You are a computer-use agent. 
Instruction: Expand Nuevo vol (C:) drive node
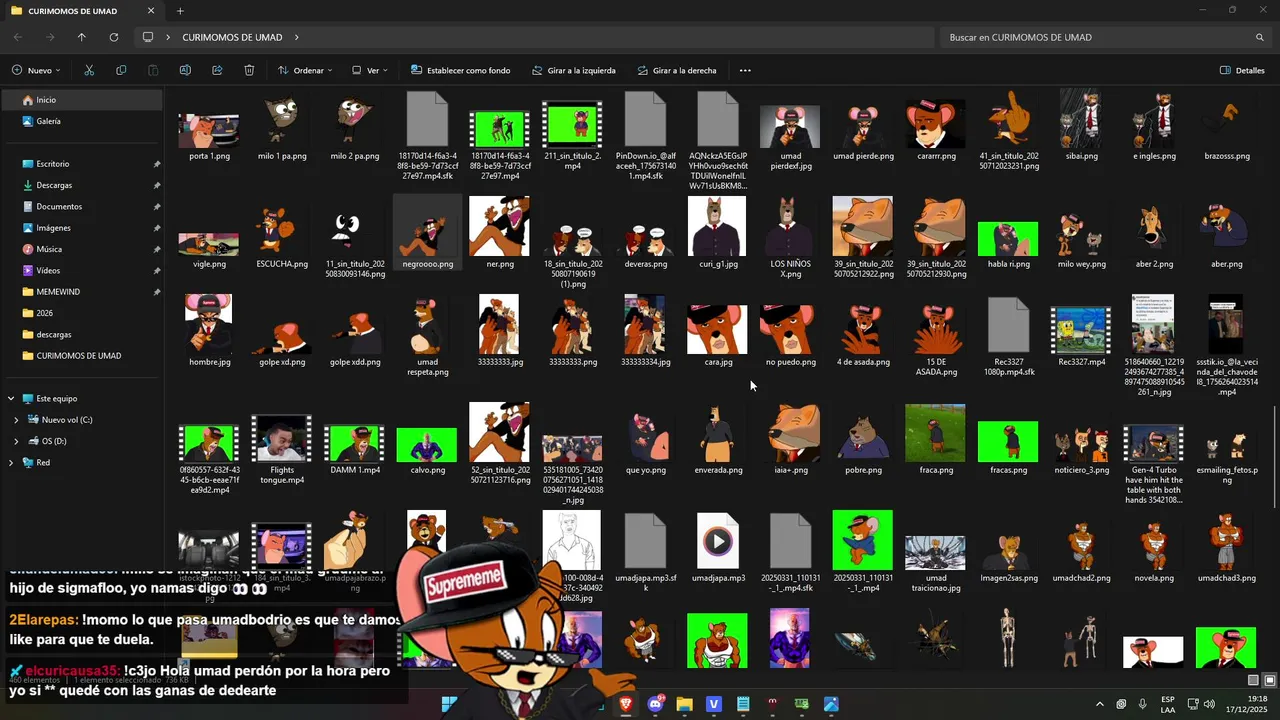point(16,420)
